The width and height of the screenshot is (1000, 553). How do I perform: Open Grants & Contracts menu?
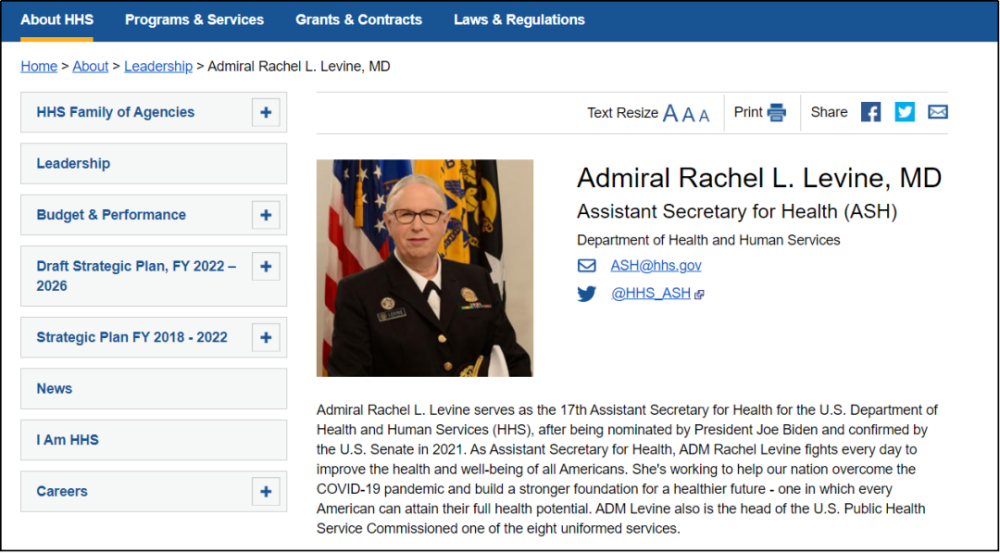tap(358, 20)
